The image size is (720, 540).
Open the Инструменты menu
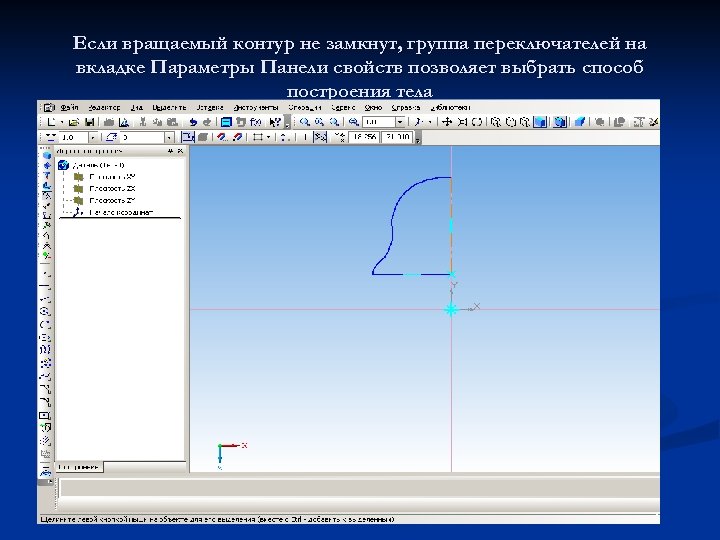[256, 107]
